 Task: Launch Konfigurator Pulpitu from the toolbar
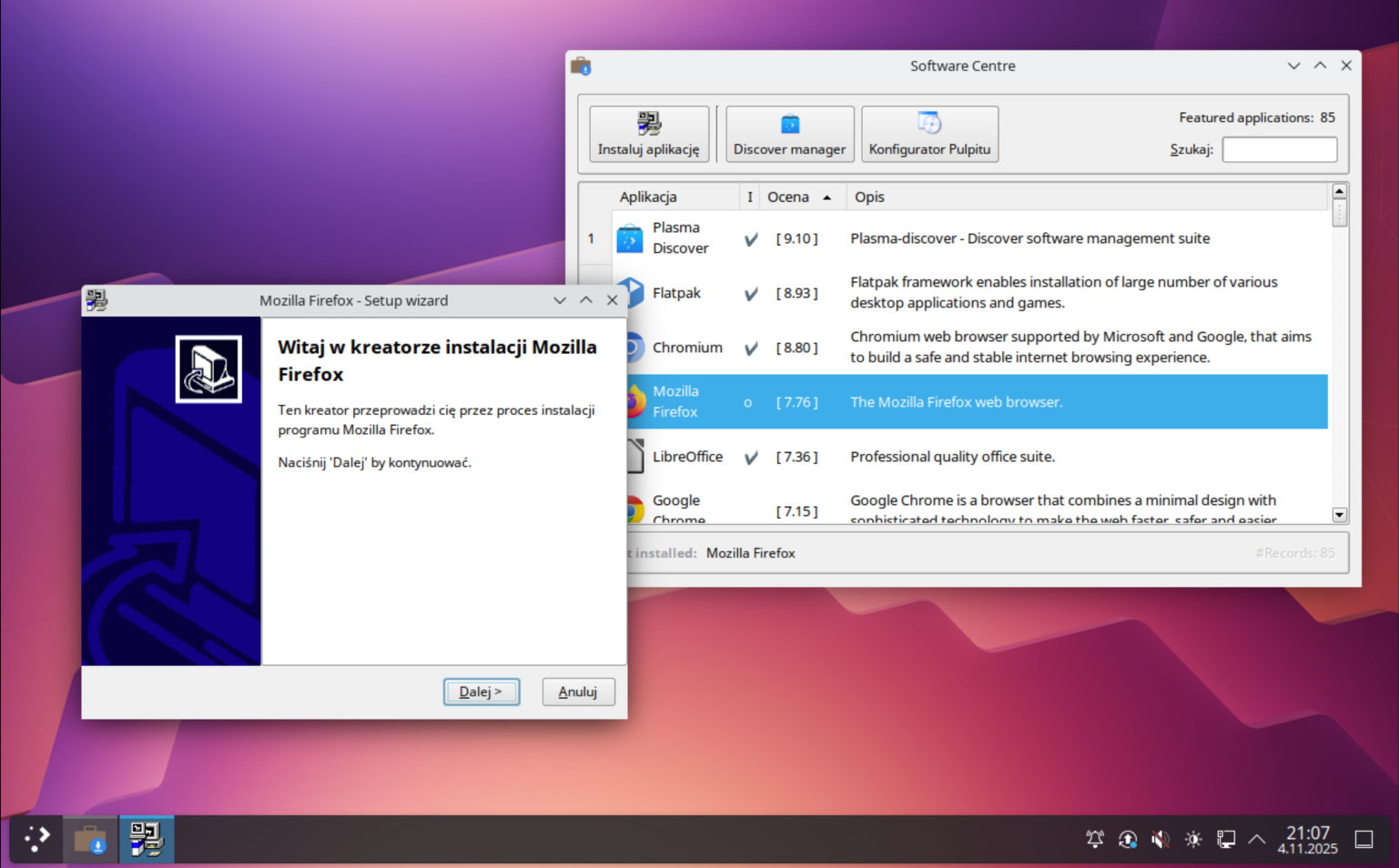(928, 134)
